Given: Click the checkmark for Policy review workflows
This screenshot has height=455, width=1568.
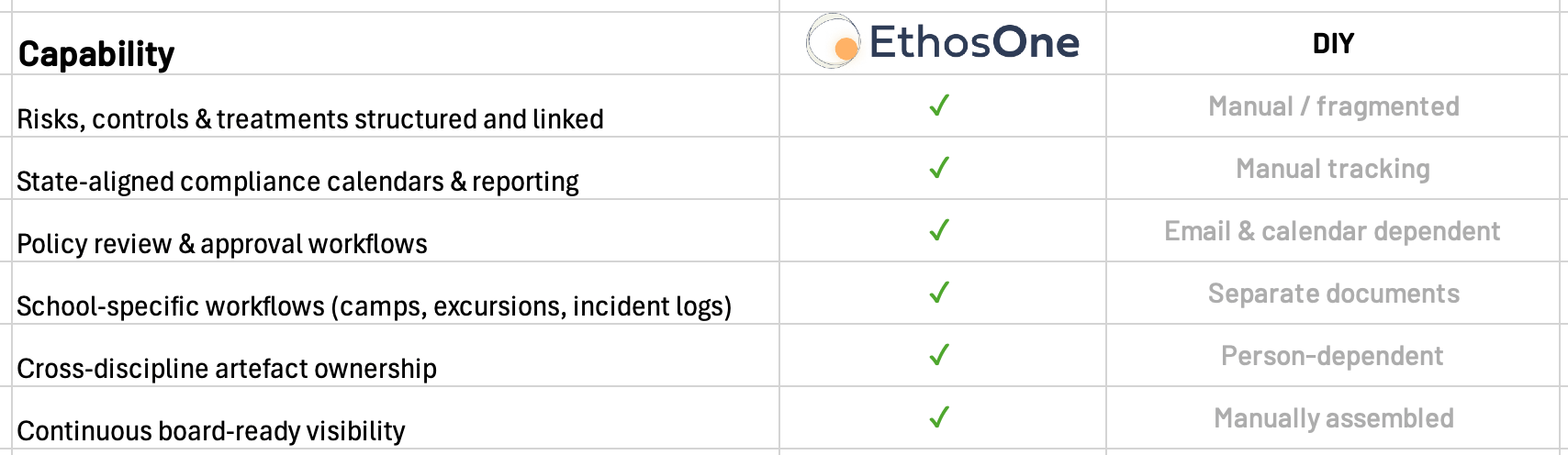Looking at the screenshot, I should [x=939, y=230].
